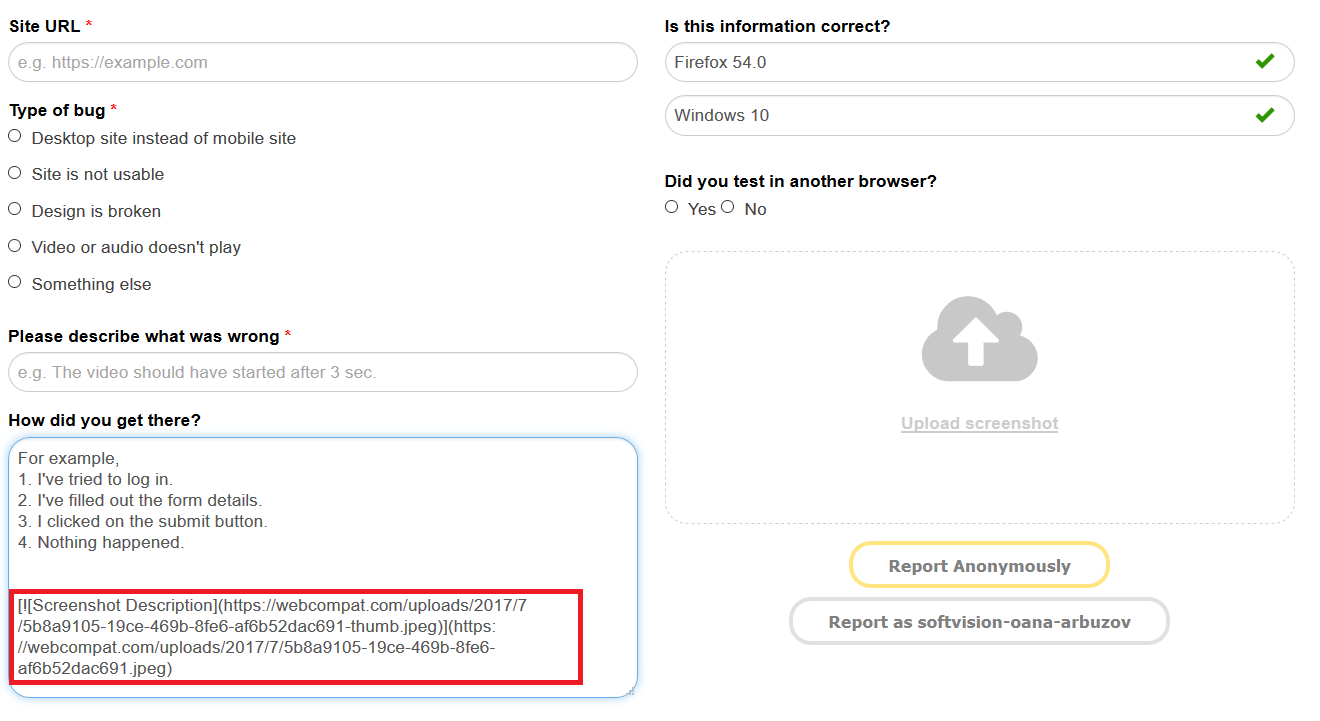Click the upload cloud icon

pyautogui.click(x=978, y=338)
